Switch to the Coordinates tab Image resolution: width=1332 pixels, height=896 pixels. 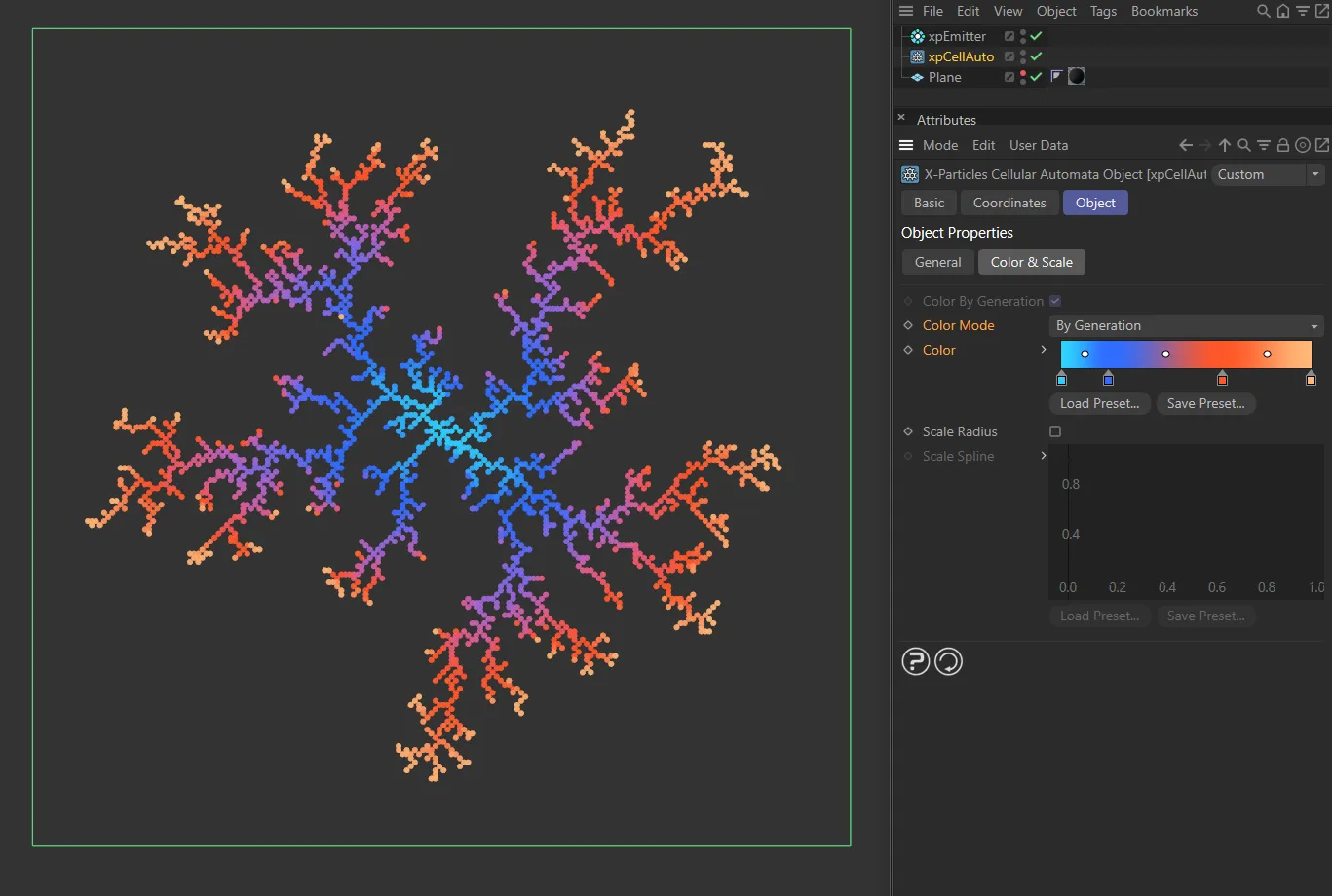[x=1009, y=203]
